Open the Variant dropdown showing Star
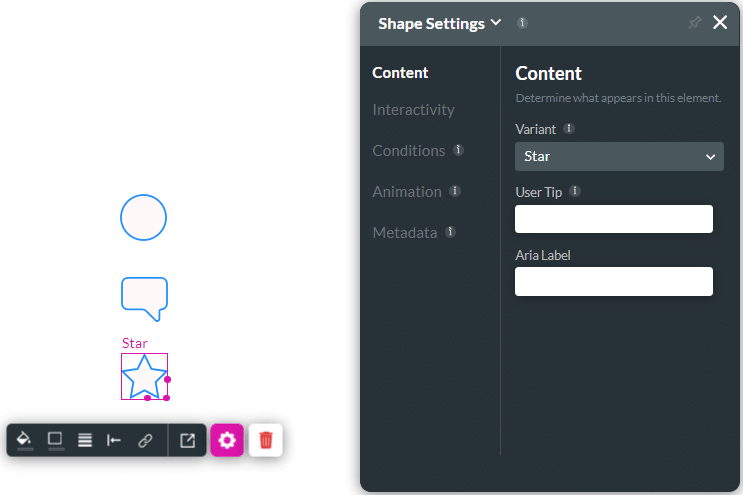Viewport: 743px width, 495px height. [619, 156]
